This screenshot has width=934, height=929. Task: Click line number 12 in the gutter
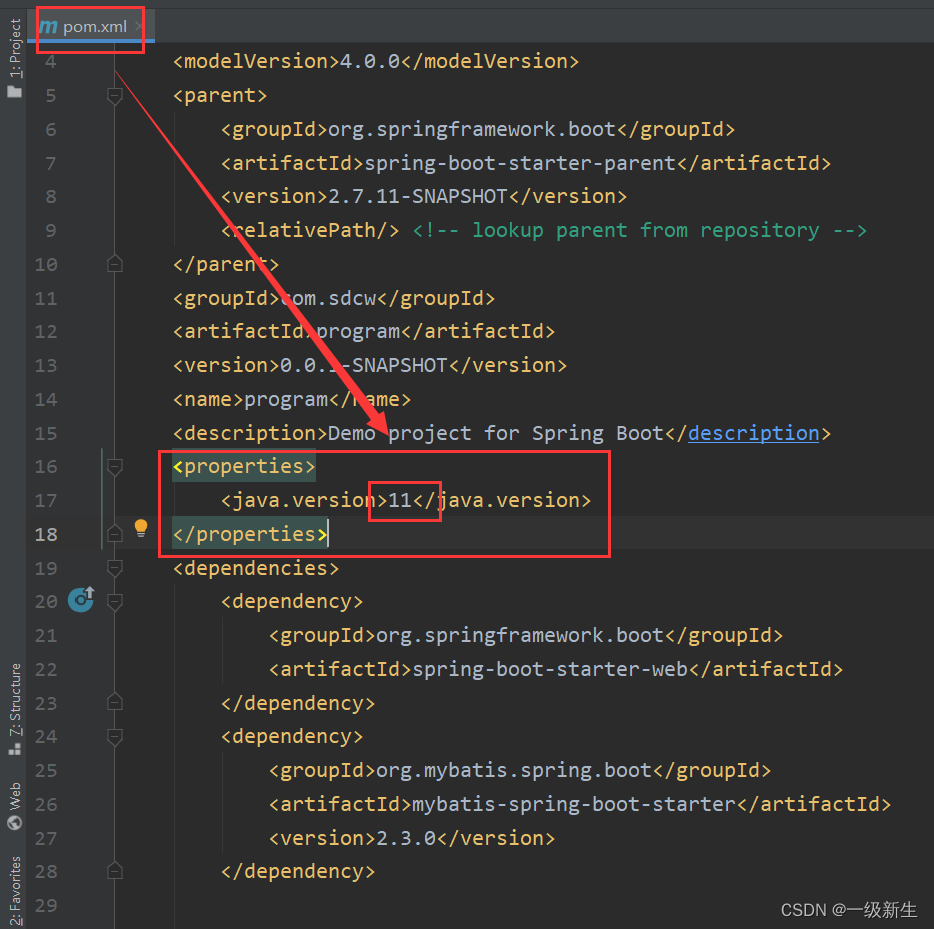click(46, 332)
